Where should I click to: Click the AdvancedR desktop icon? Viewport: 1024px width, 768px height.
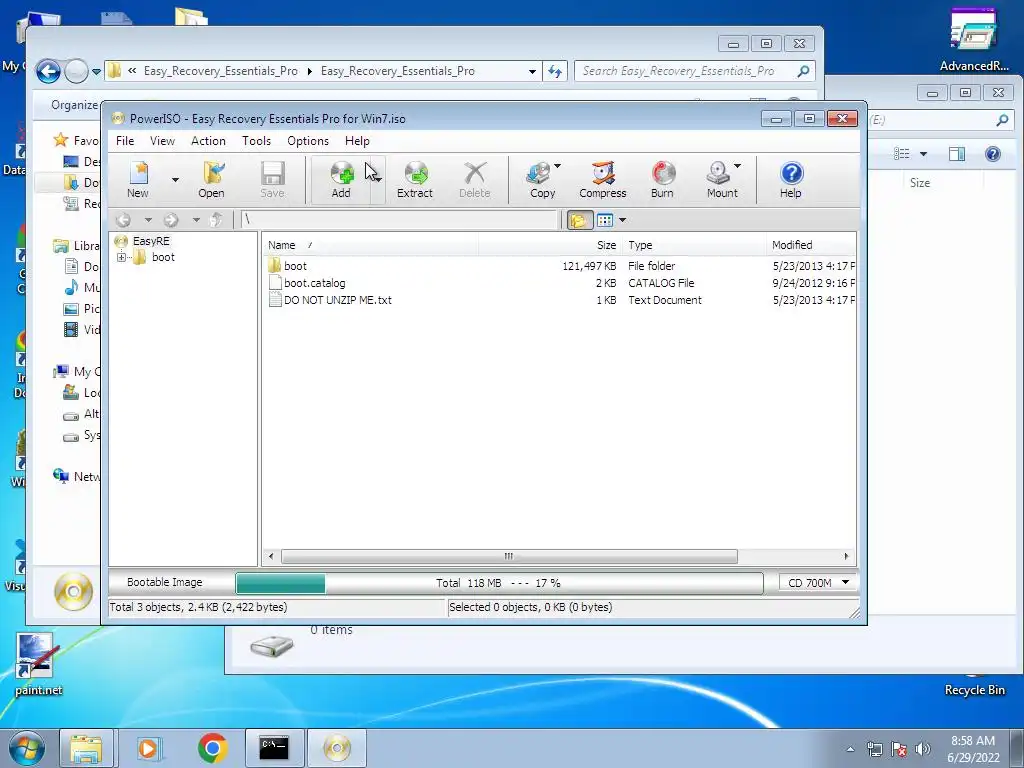point(974,40)
